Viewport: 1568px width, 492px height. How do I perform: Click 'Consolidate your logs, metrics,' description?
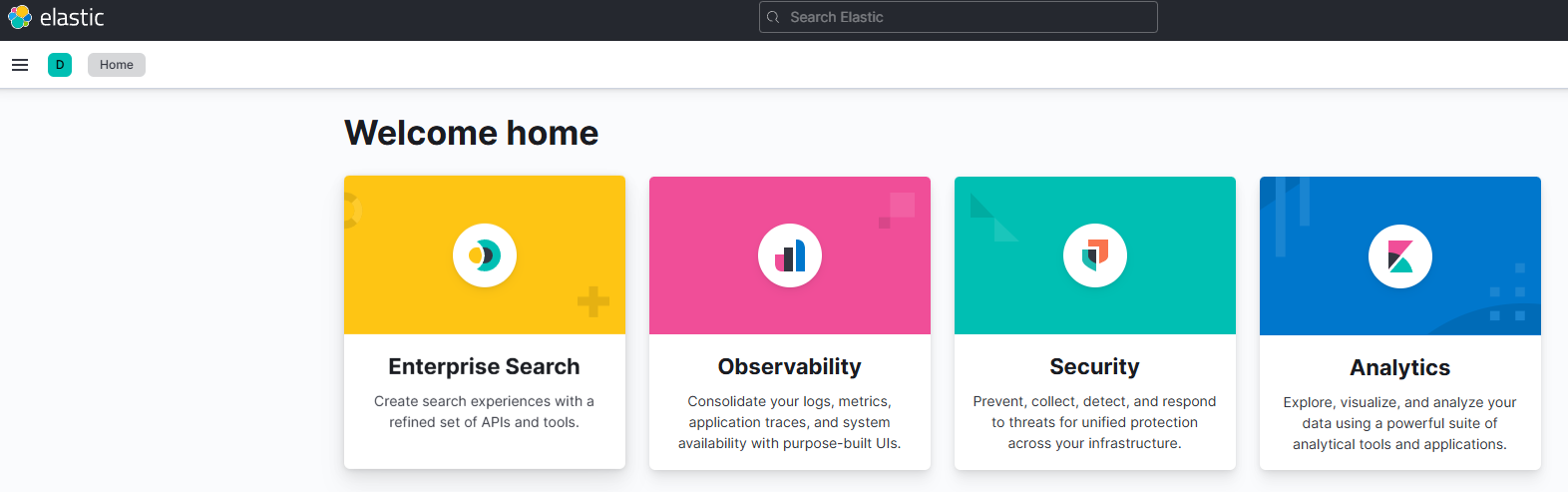[x=790, y=401]
